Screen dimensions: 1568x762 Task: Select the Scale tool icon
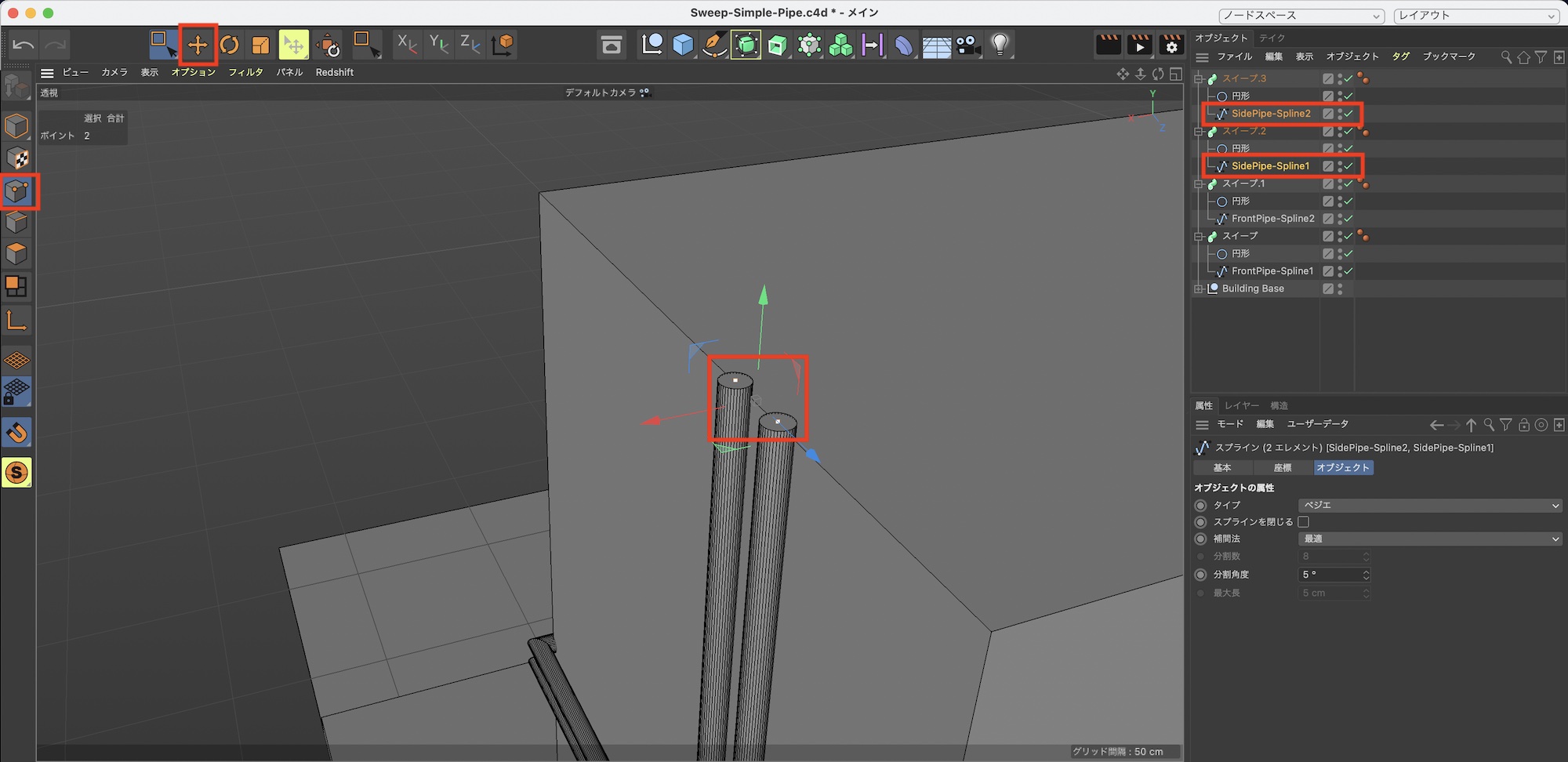click(260, 45)
